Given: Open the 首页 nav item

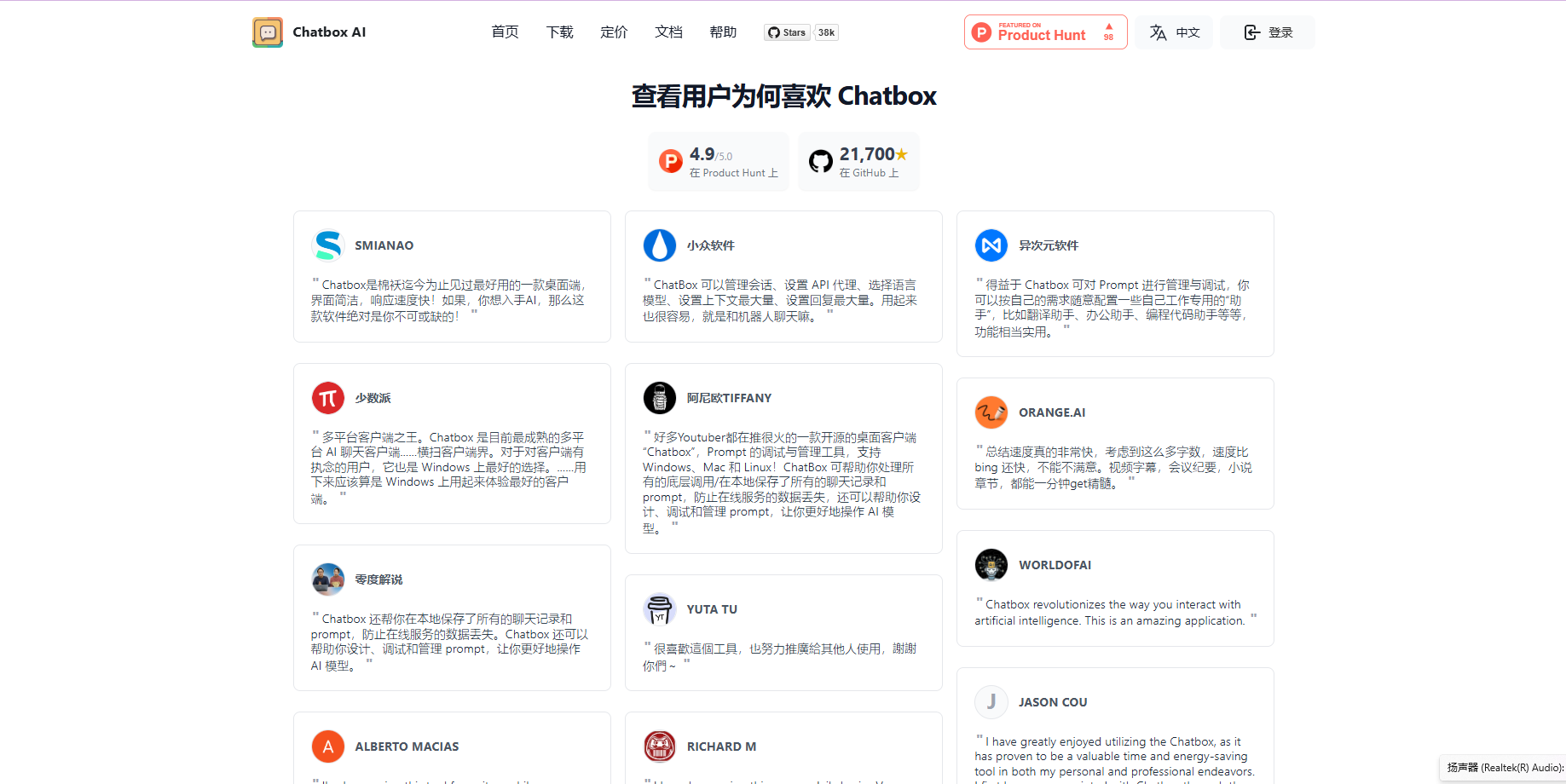Looking at the screenshot, I should click(505, 32).
